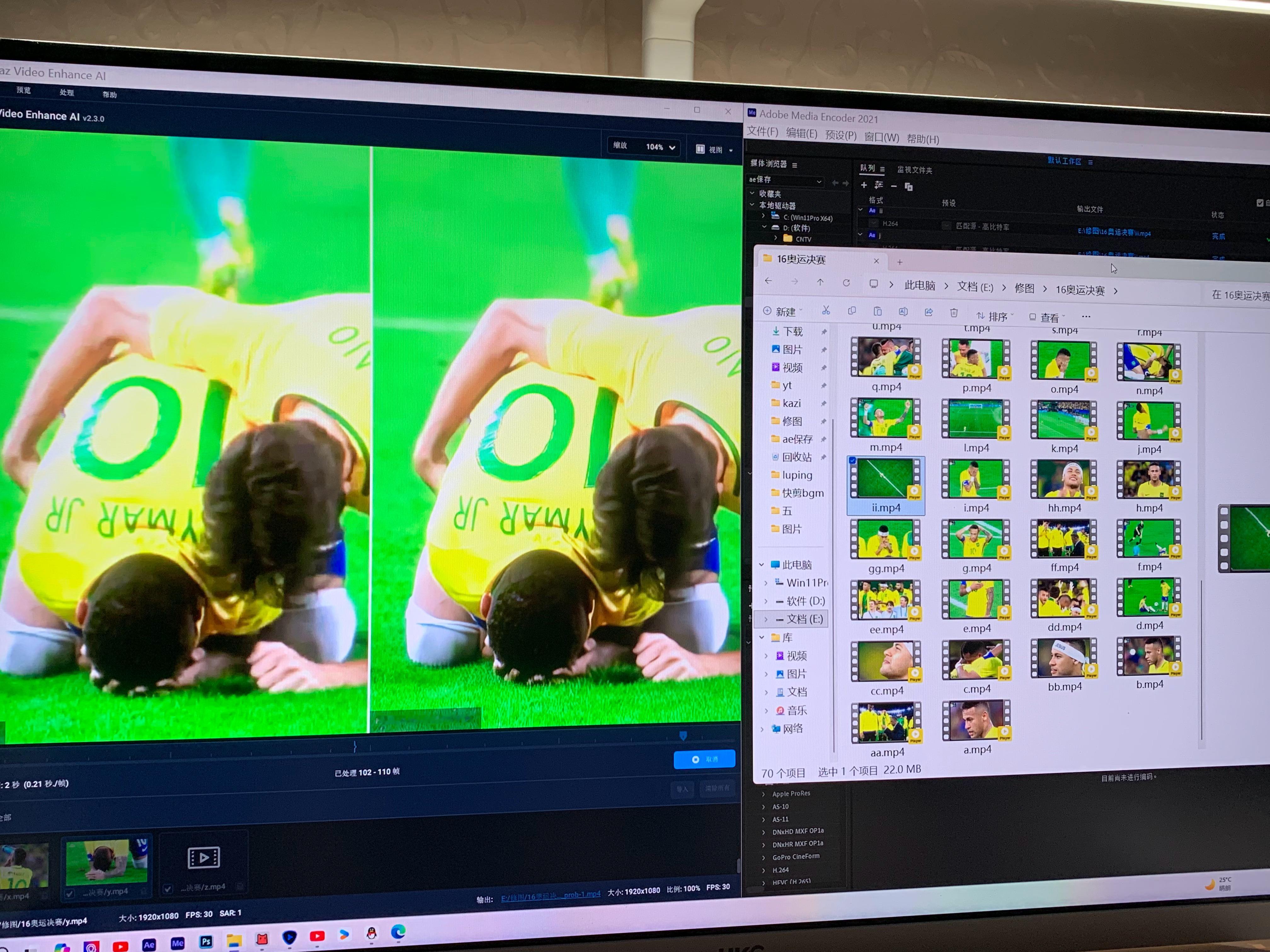Open the view layout dropdown in Topaz
Screen dimensions: 1270x952
pos(714,150)
